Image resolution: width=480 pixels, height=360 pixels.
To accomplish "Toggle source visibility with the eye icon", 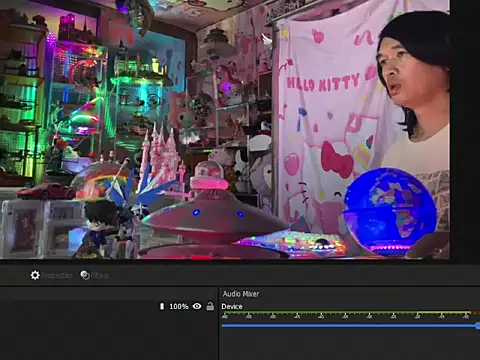I will (197, 306).
